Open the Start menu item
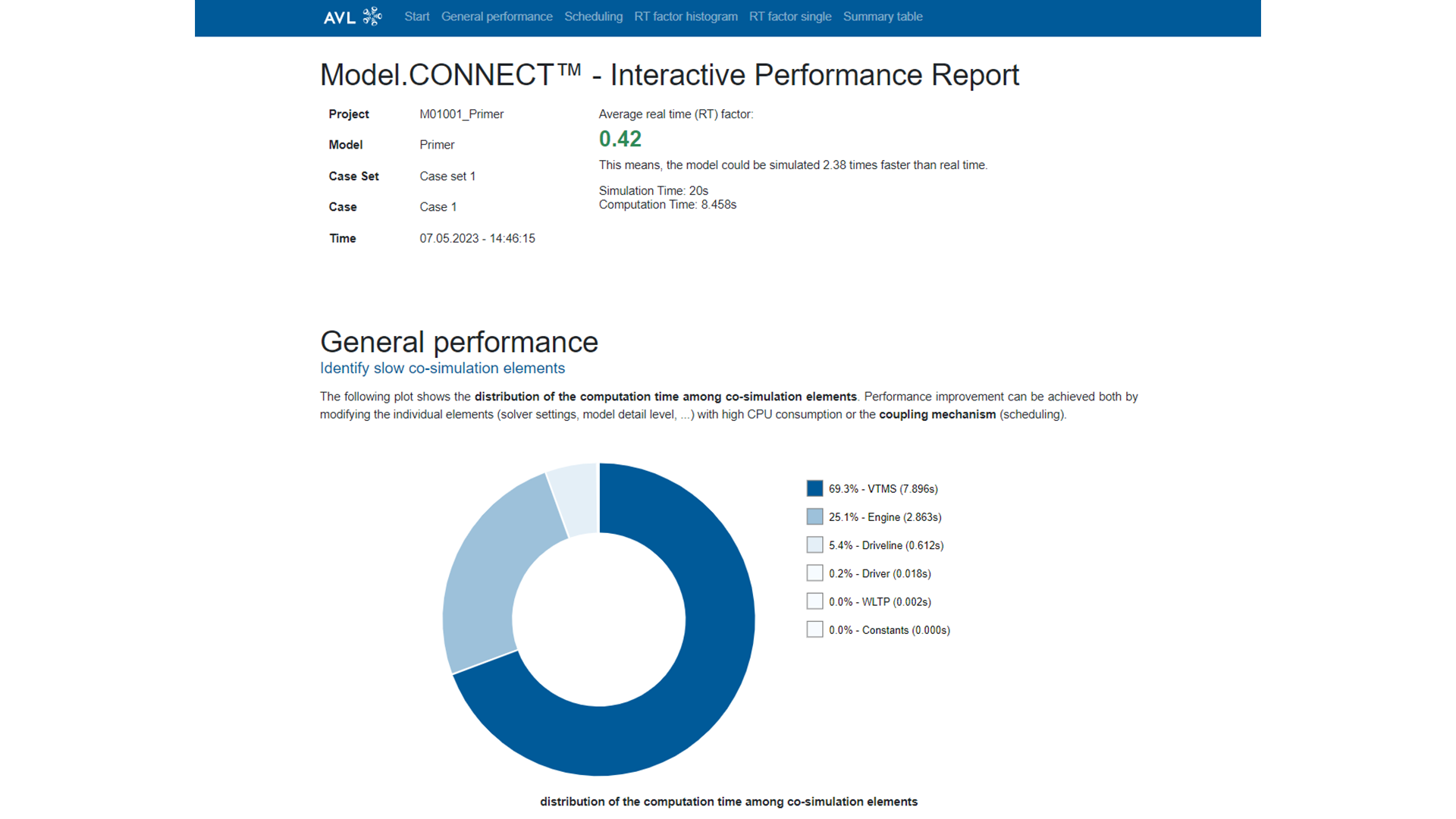Screen dimensions: 1456x819 click(417, 17)
